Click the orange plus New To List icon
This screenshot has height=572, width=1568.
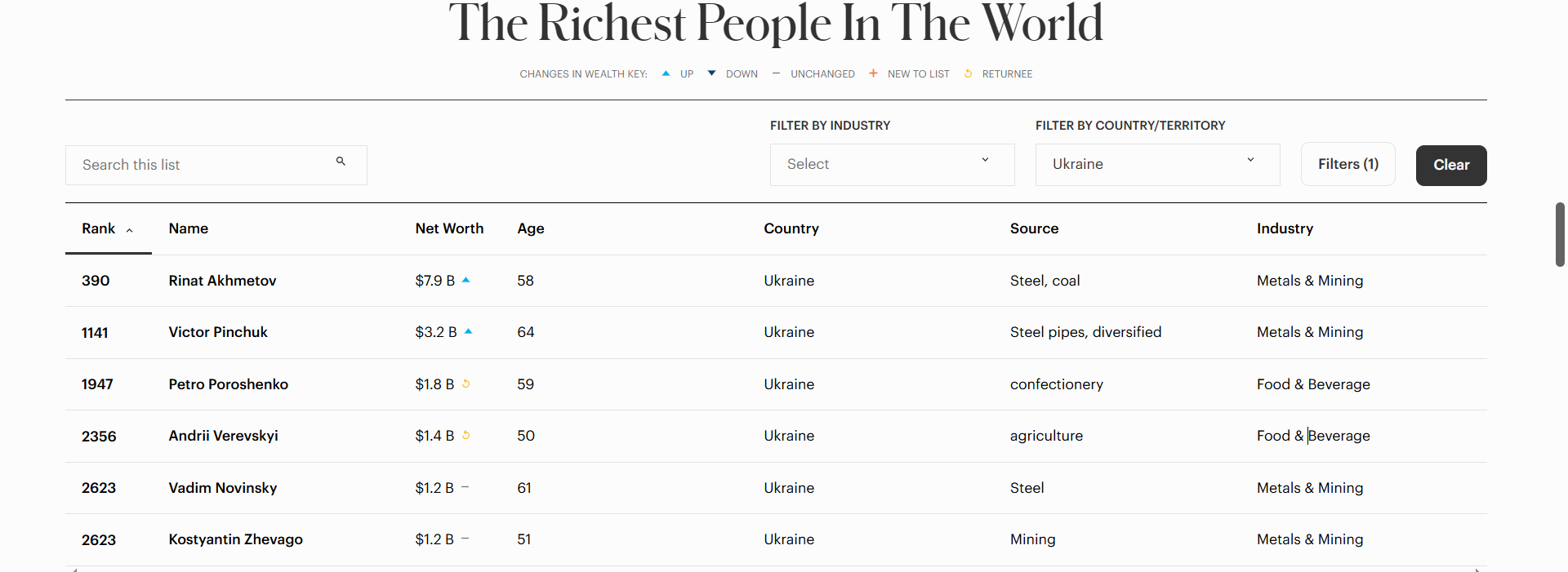tap(873, 73)
